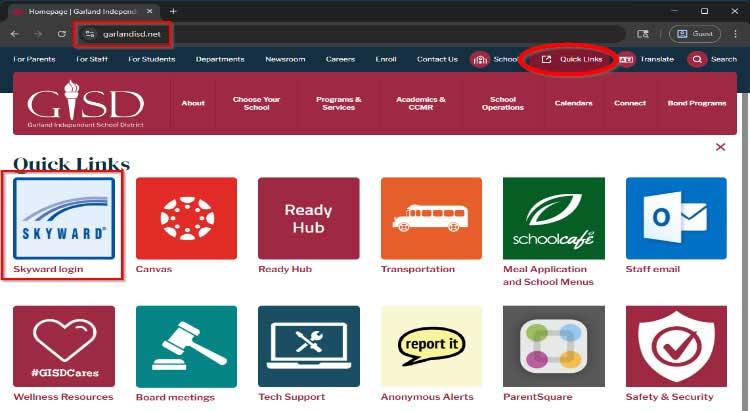
Task: Open School Operations menu
Action: [503, 103]
